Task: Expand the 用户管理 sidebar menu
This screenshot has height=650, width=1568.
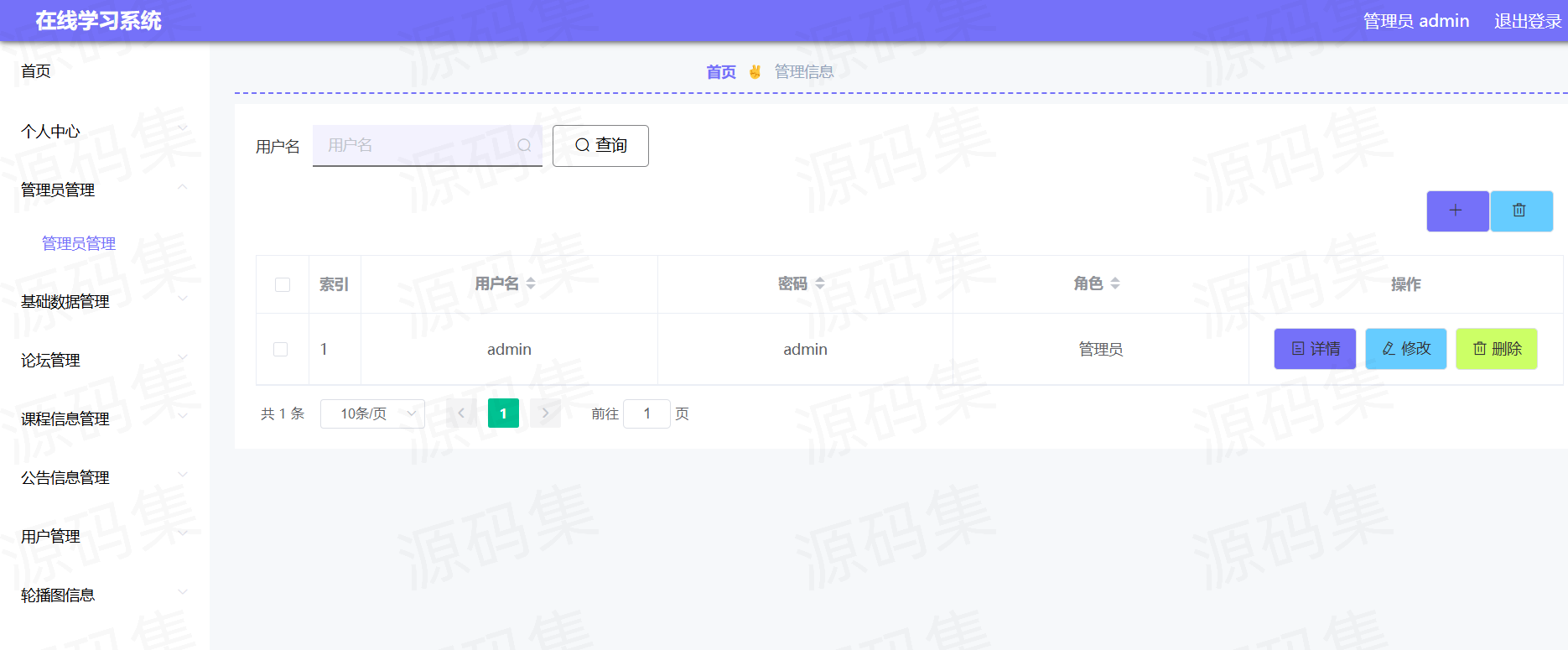Action: [105, 536]
